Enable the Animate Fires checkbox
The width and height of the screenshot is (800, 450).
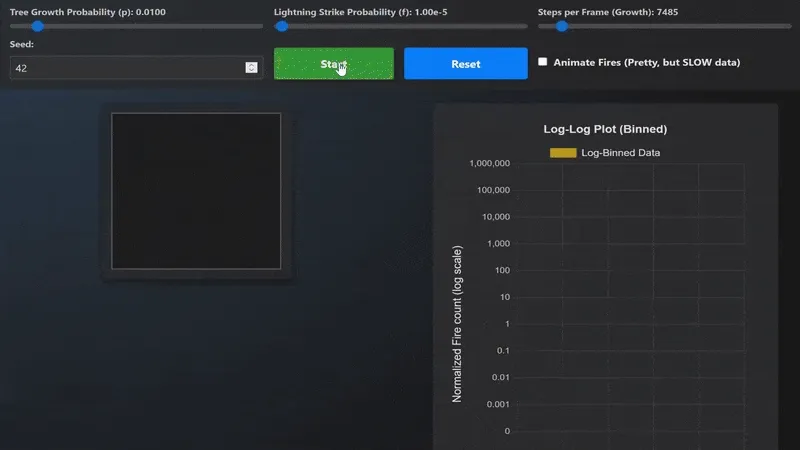543,62
